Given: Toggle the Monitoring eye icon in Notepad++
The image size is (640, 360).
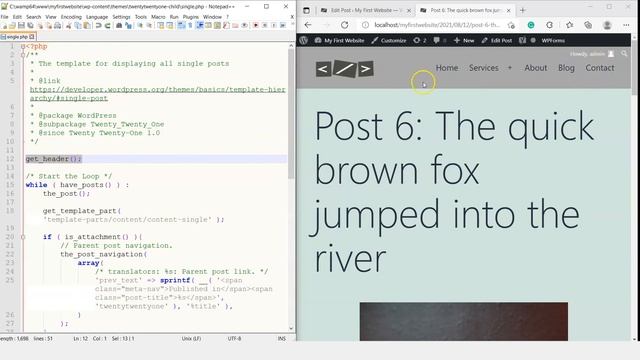Looking at the screenshot, I should [x=244, y=25].
